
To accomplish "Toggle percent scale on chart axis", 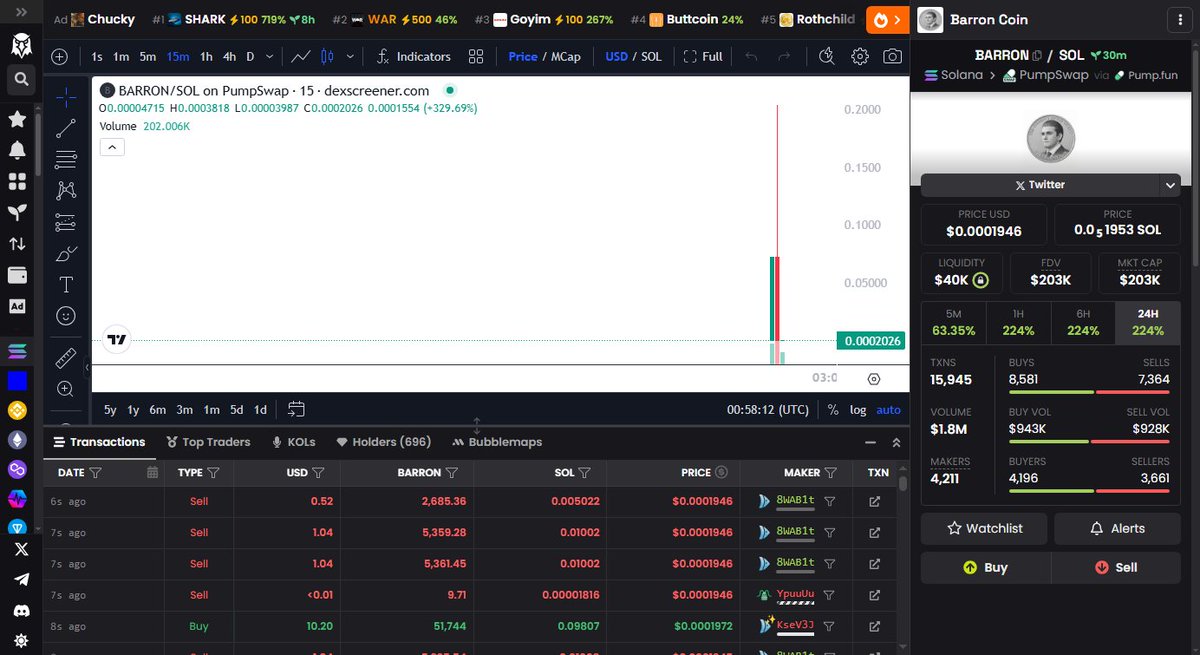I will tap(833, 410).
